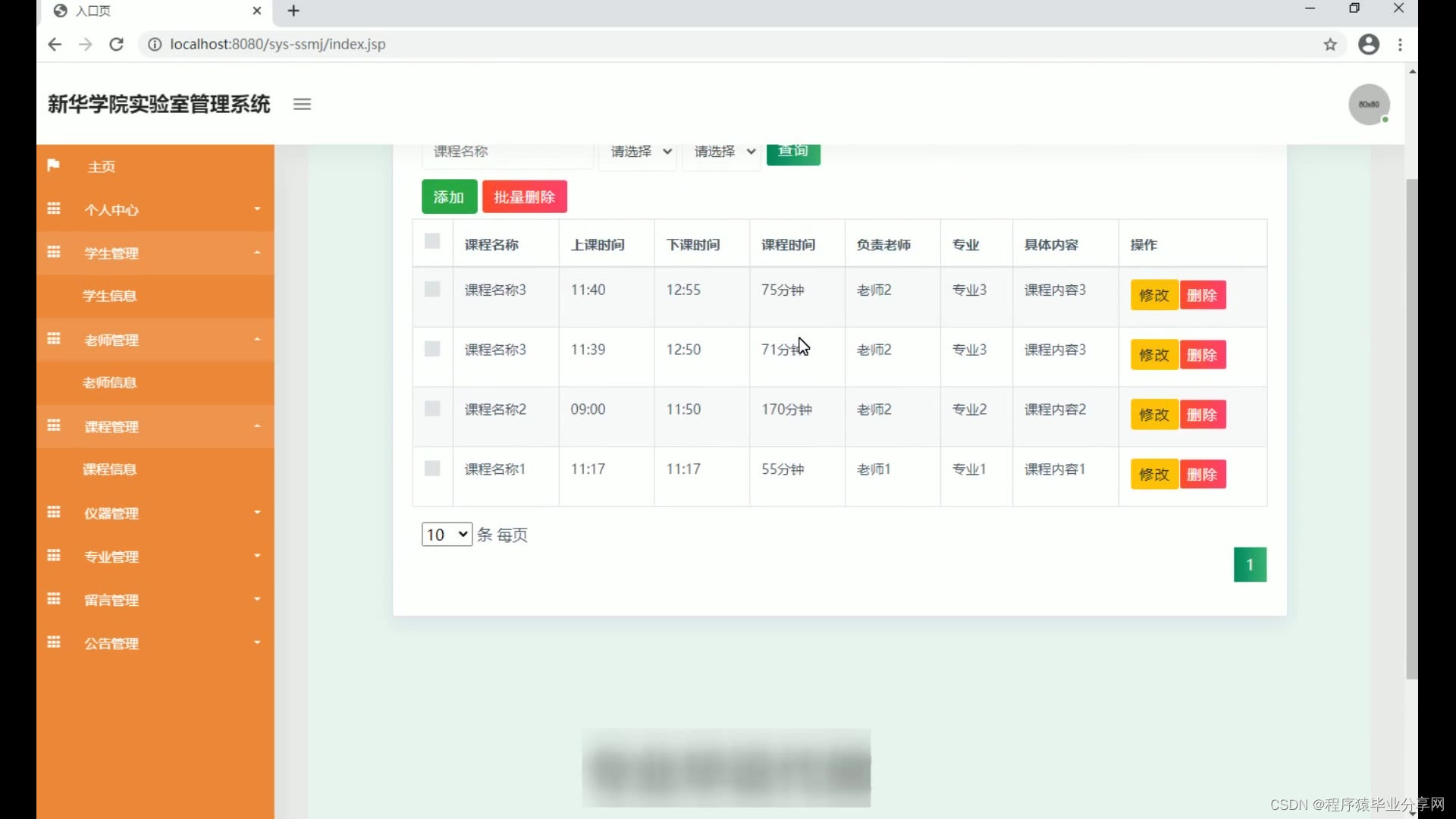Click the hamburger menu toggle icon
The height and width of the screenshot is (819, 1456).
[x=302, y=105]
